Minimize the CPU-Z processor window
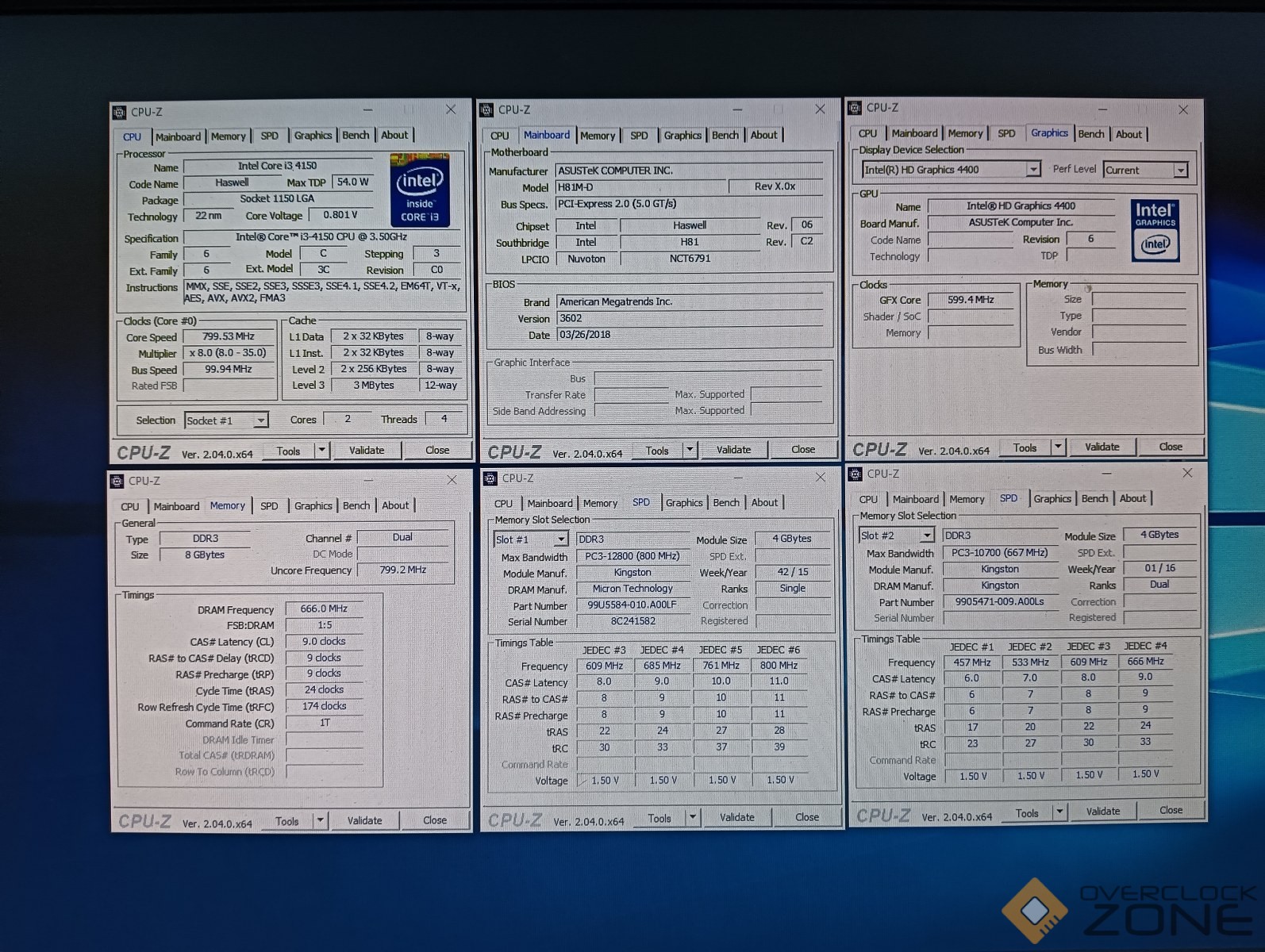 [367, 109]
